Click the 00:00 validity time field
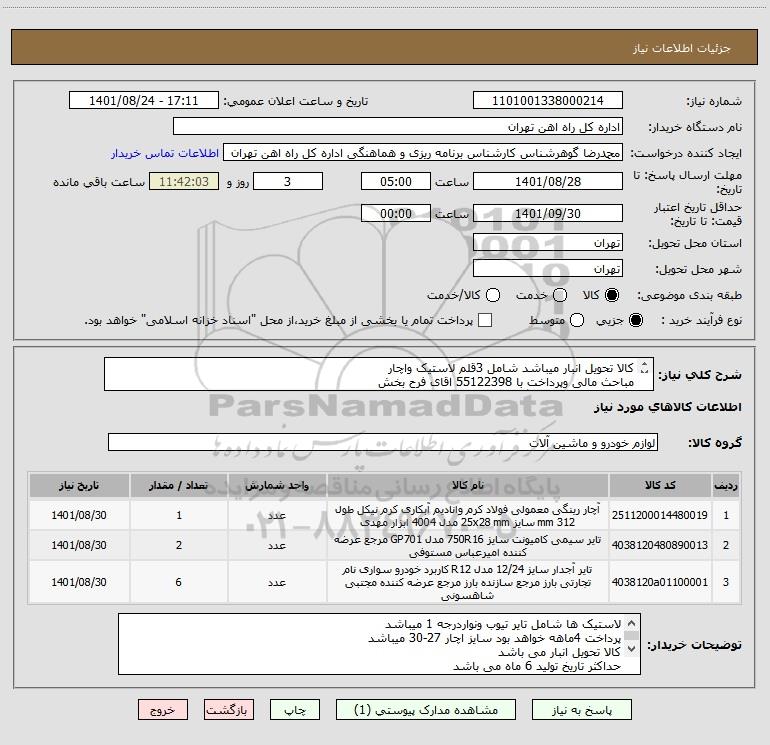 [396, 213]
